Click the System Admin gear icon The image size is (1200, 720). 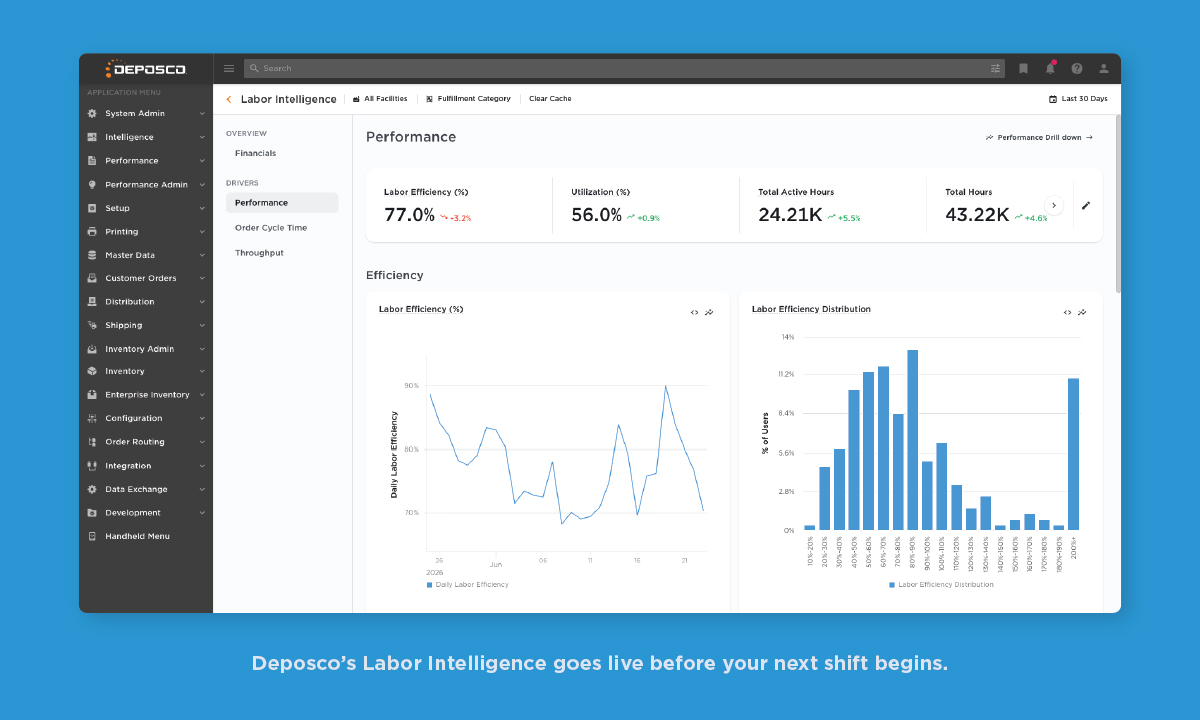(x=92, y=114)
